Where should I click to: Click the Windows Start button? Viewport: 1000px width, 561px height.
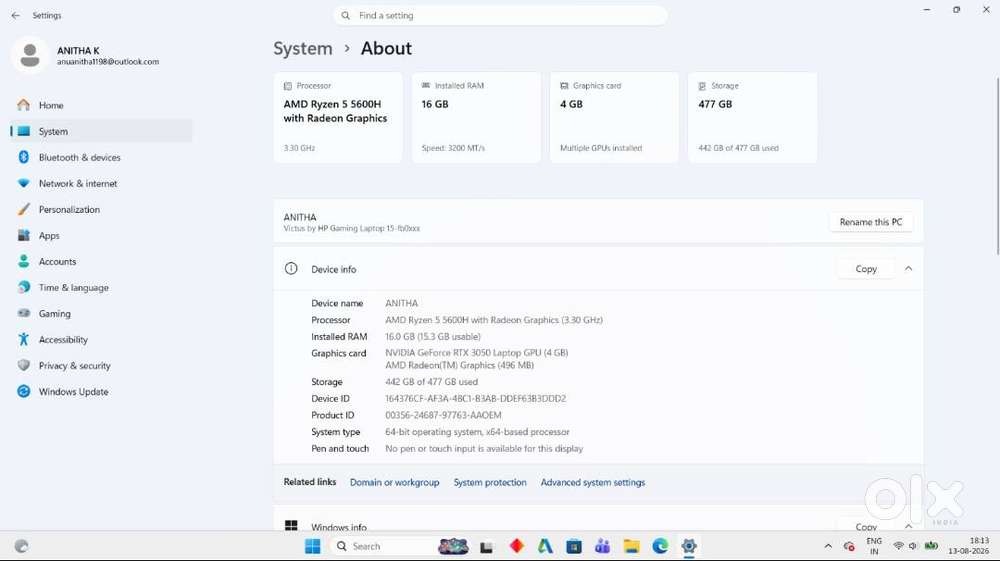(312, 546)
